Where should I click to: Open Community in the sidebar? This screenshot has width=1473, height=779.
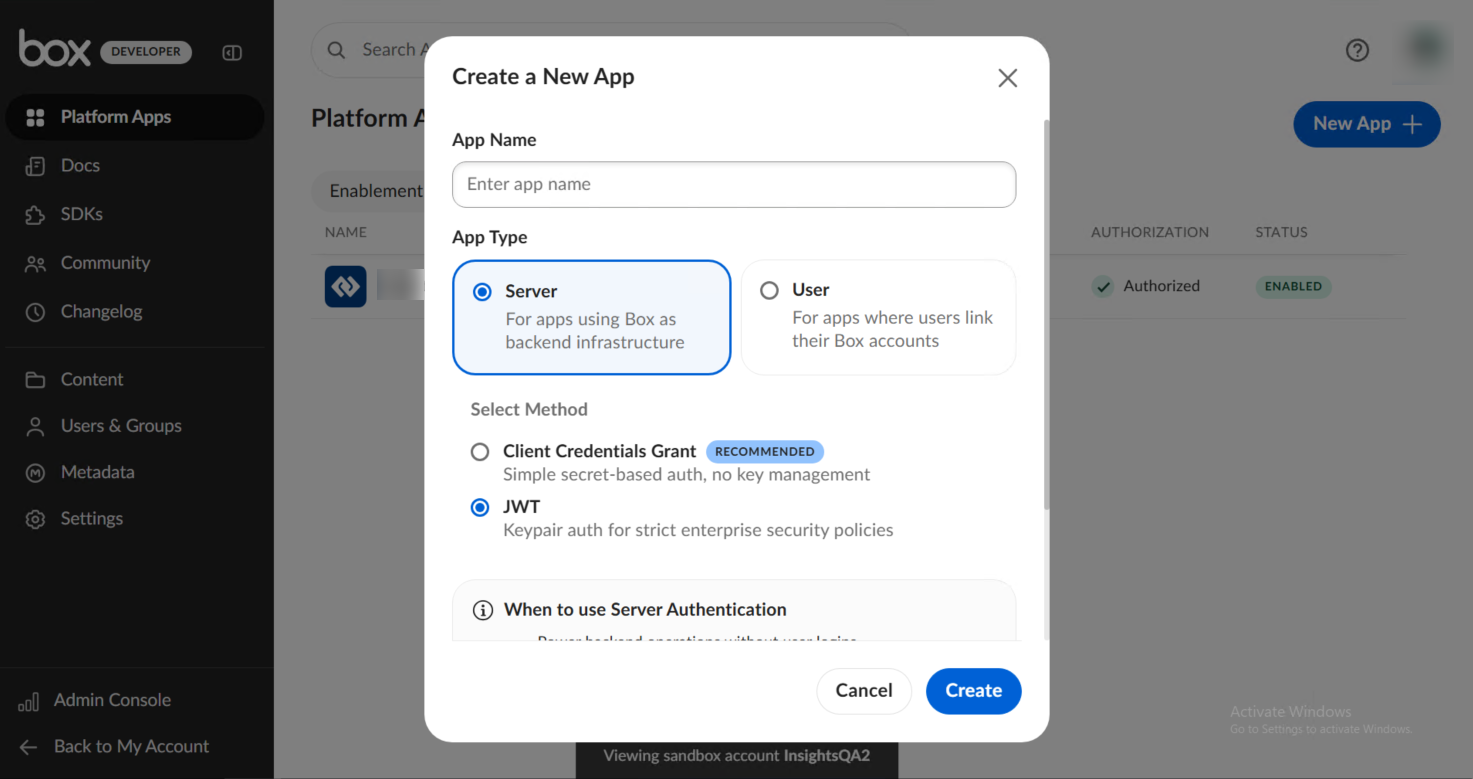point(135,263)
